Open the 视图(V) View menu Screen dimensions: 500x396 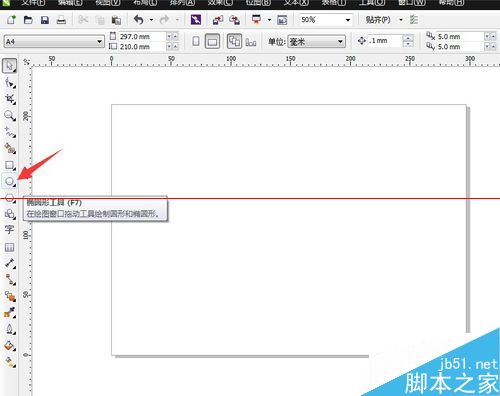point(108,2)
